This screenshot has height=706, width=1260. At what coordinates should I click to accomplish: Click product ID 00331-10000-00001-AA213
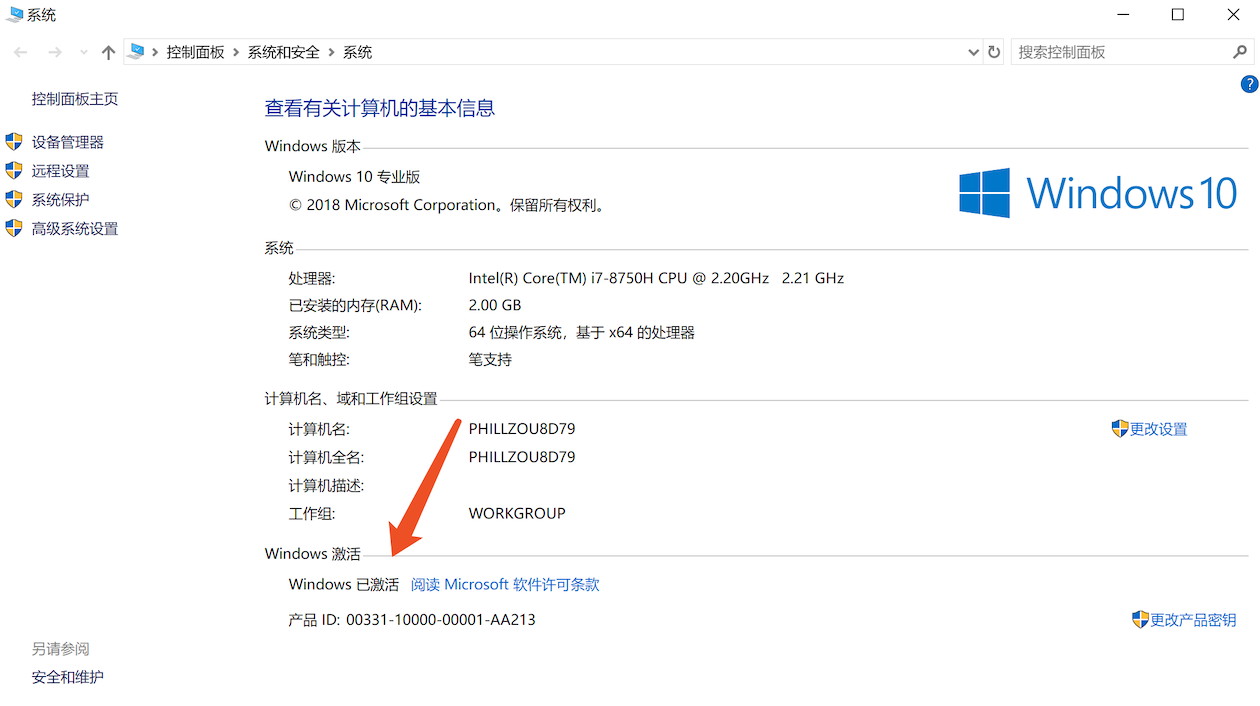point(441,620)
